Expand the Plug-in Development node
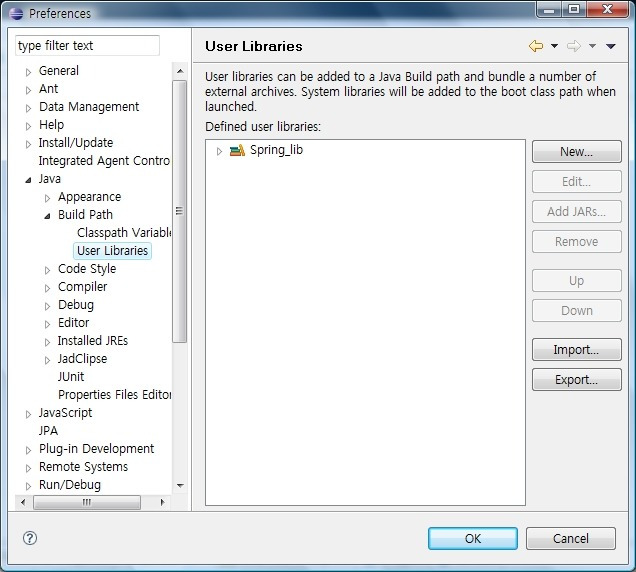 point(28,450)
